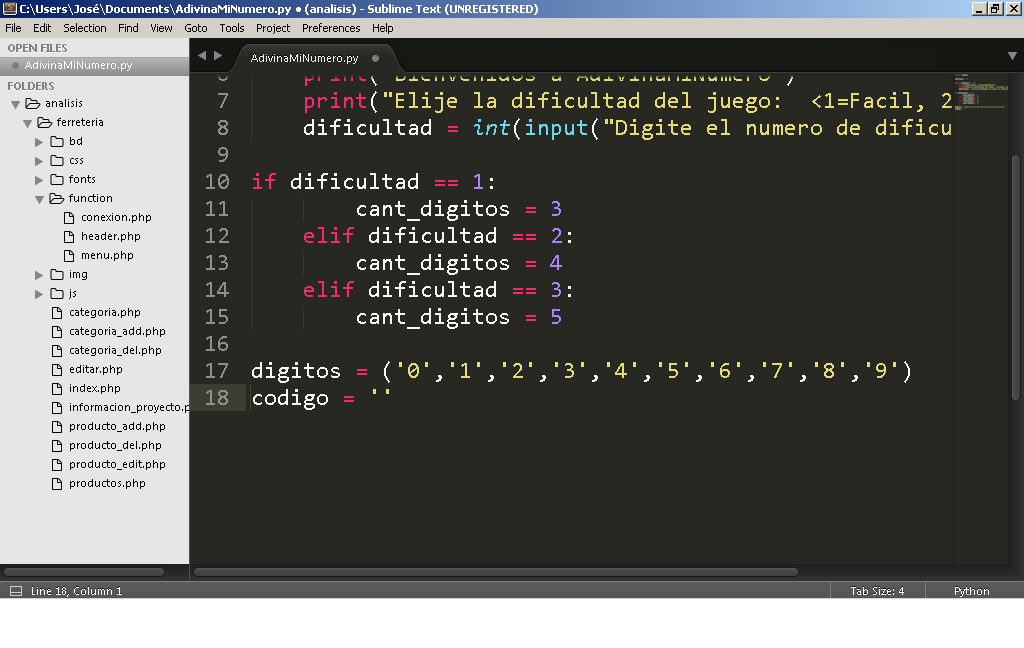Expand the css folder

39,161
